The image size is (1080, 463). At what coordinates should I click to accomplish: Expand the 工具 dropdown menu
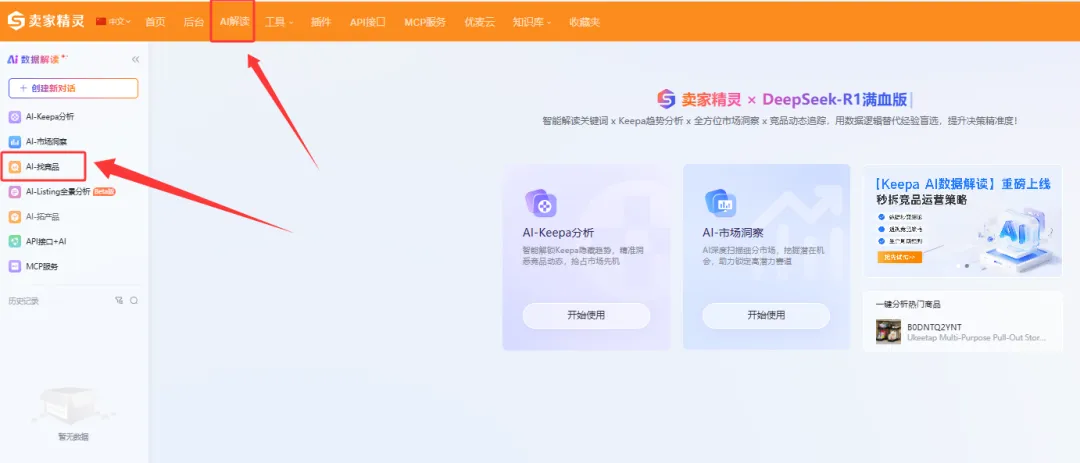coord(279,21)
